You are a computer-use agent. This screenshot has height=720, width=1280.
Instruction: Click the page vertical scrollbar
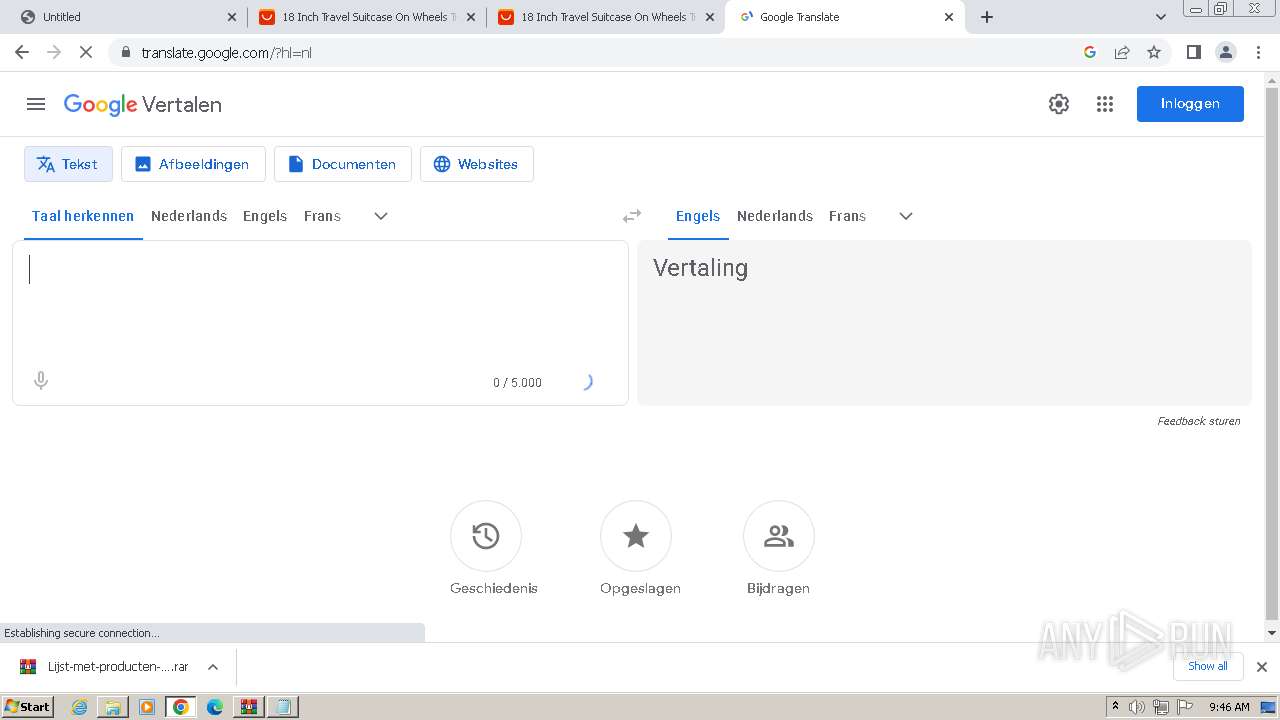click(1272, 356)
